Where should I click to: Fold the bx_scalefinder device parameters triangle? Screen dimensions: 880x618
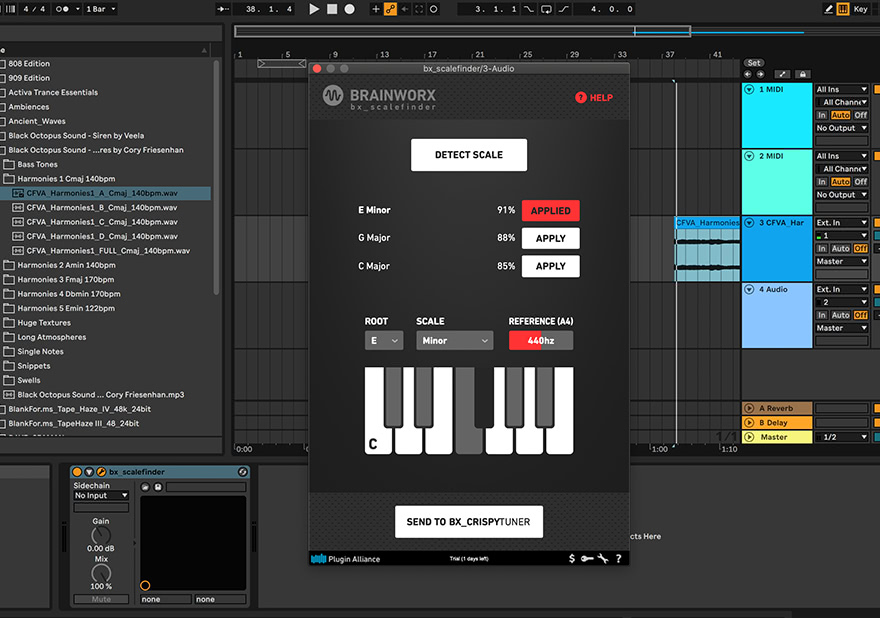pos(89,472)
